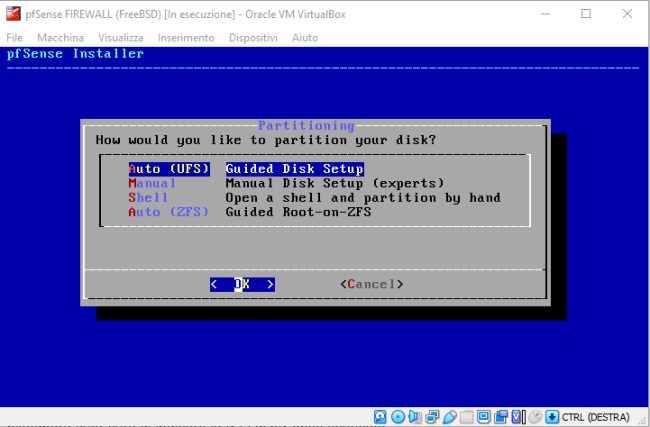Select the Shell partition option
Screen dimensions: 650x427
148,198
